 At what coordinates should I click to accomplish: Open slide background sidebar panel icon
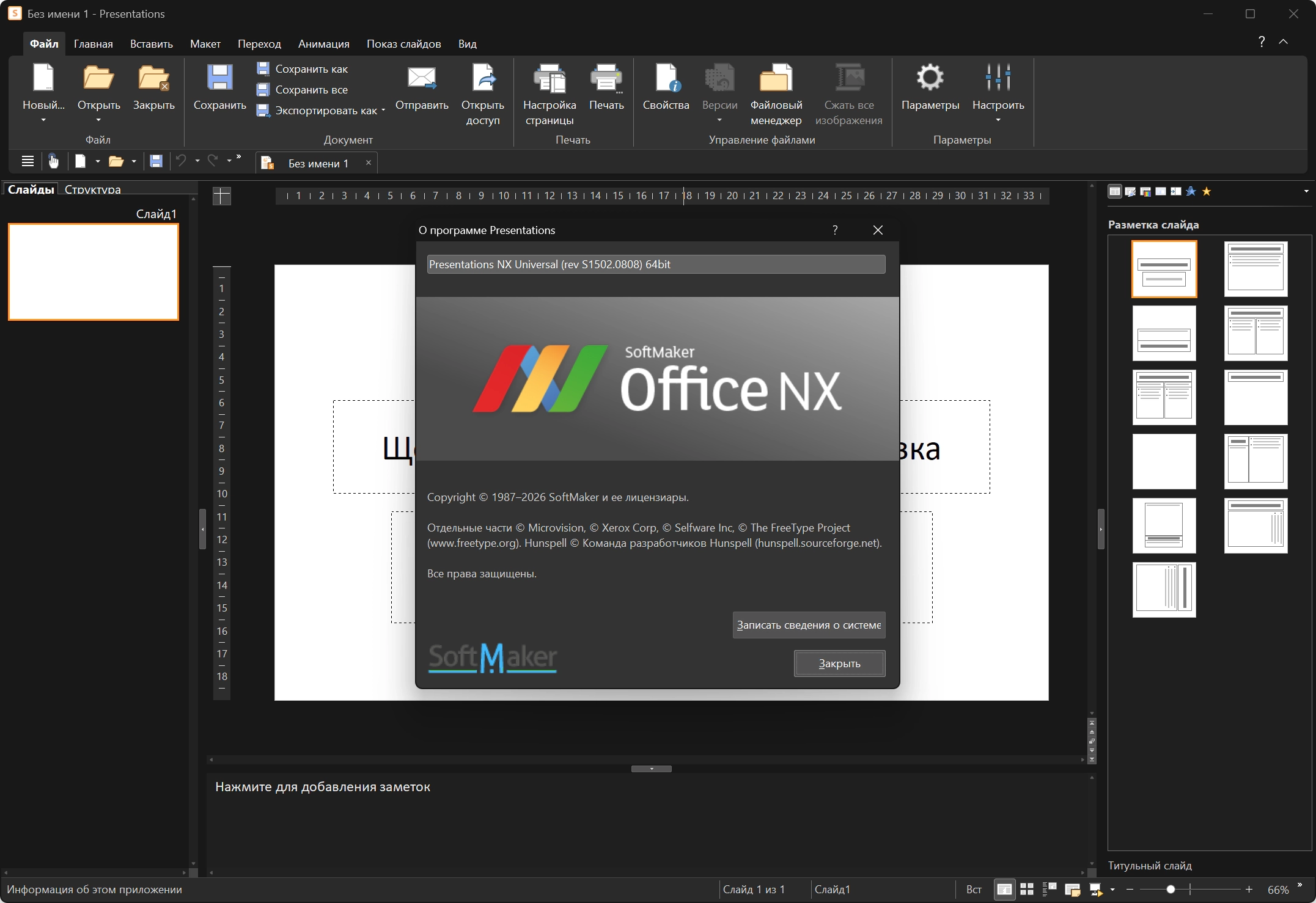click(1161, 192)
